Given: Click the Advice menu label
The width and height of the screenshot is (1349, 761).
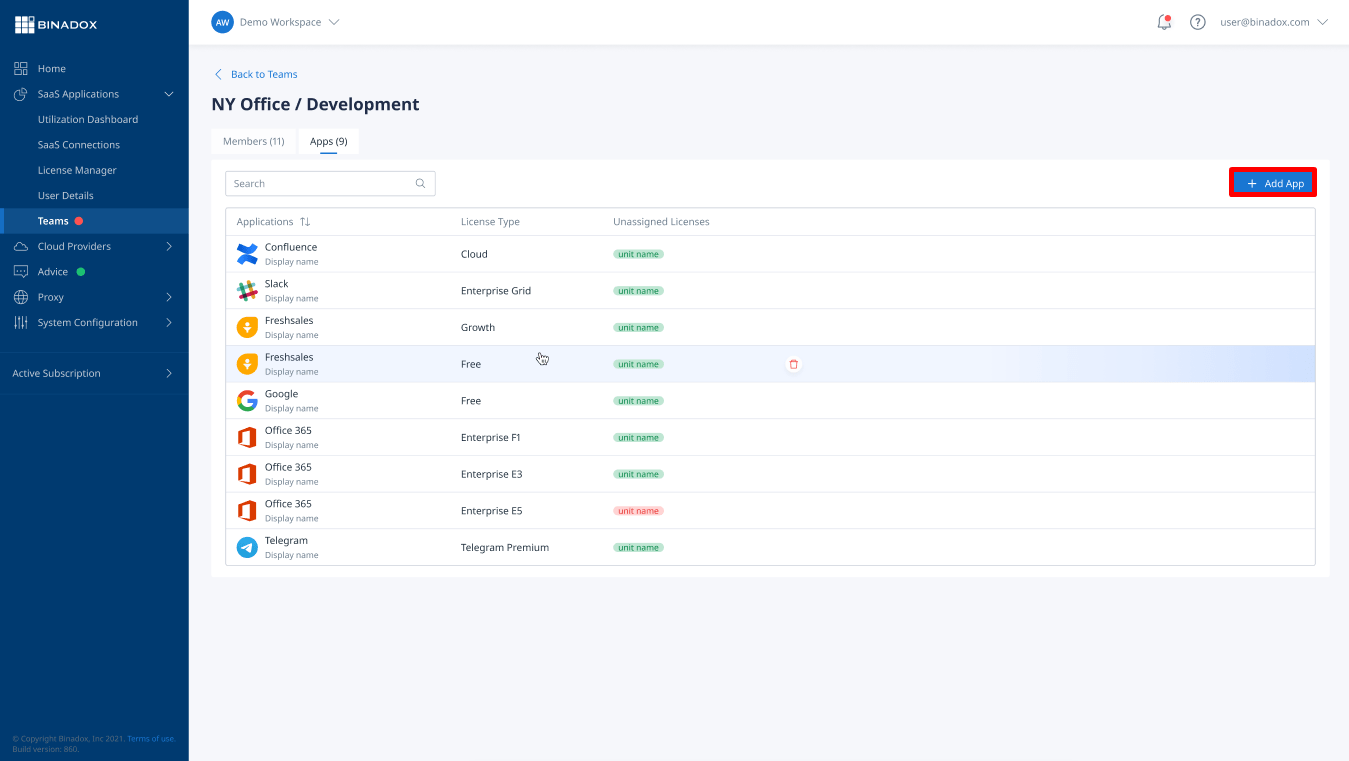Looking at the screenshot, I should (x=53, y=272).
